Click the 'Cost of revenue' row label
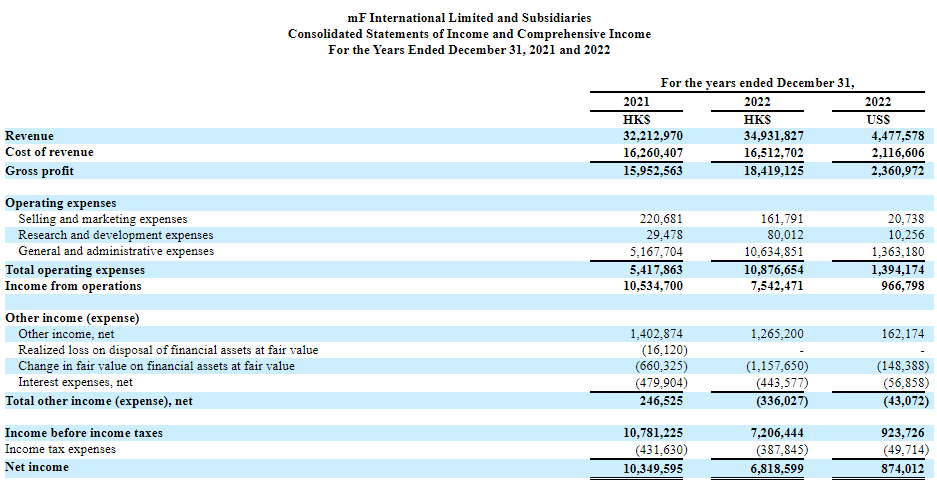Screen dimensions: 937x483 tap(49, 152)
